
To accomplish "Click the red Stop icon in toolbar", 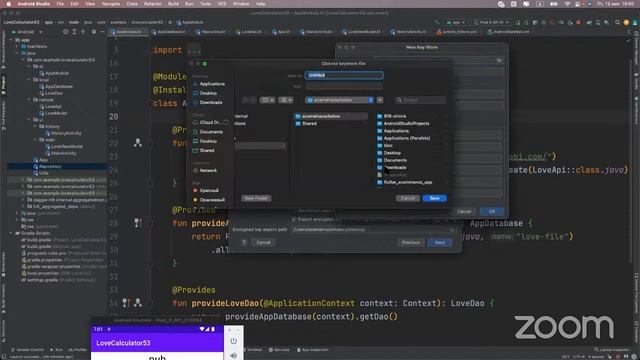I will 578,22.
